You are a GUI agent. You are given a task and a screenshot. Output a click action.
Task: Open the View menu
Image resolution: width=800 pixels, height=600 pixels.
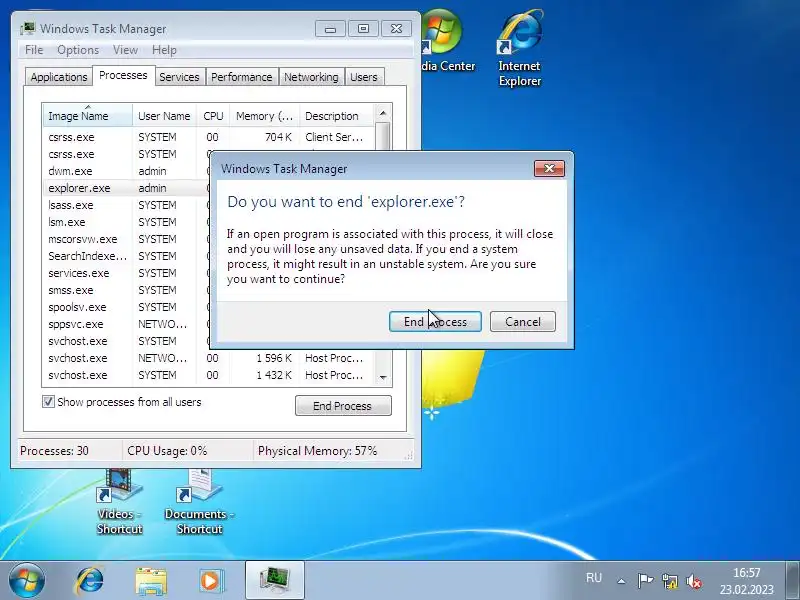tap(126, 50)
